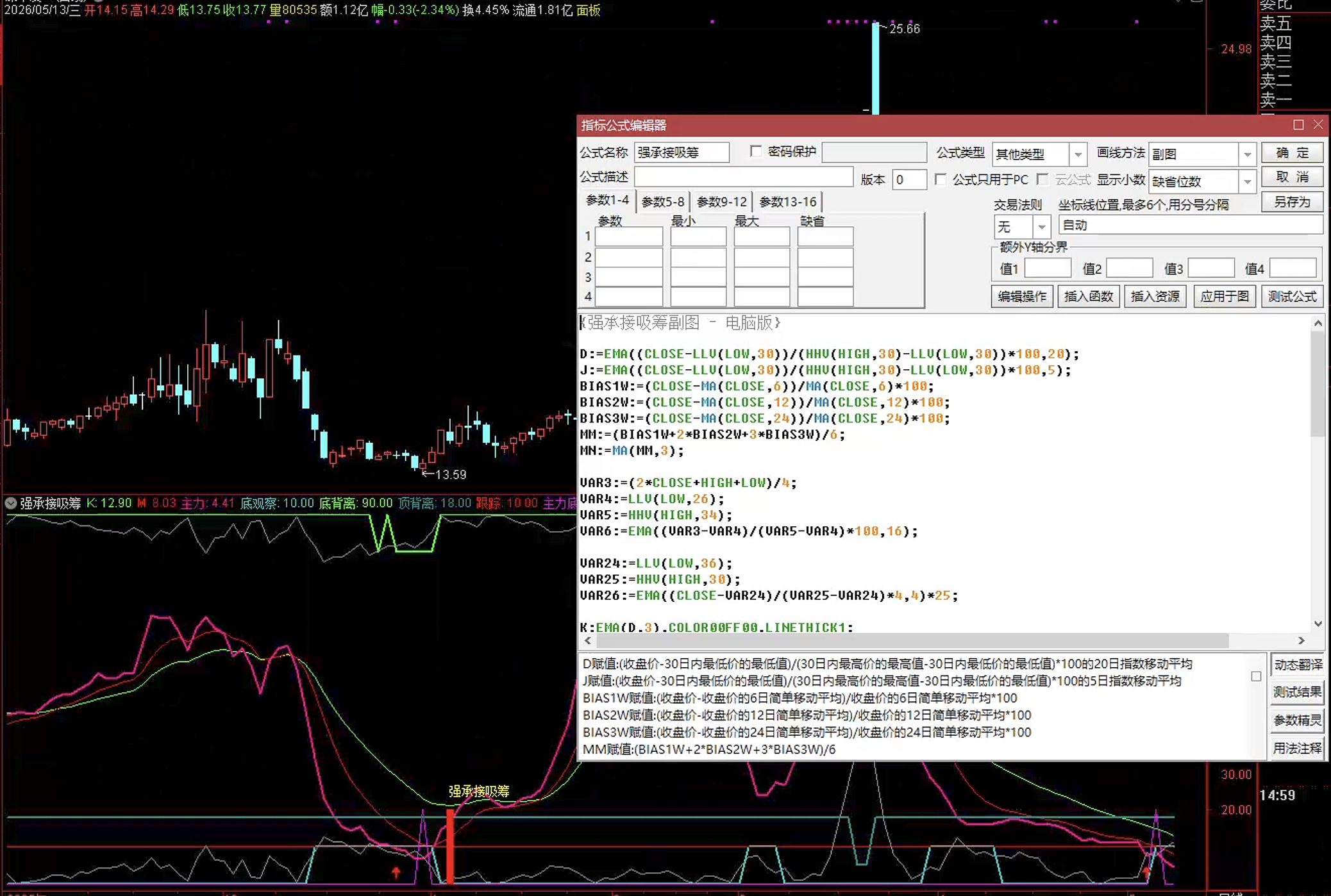
Task: Edit the 公式名称 name field
Action: pos(682,153)
